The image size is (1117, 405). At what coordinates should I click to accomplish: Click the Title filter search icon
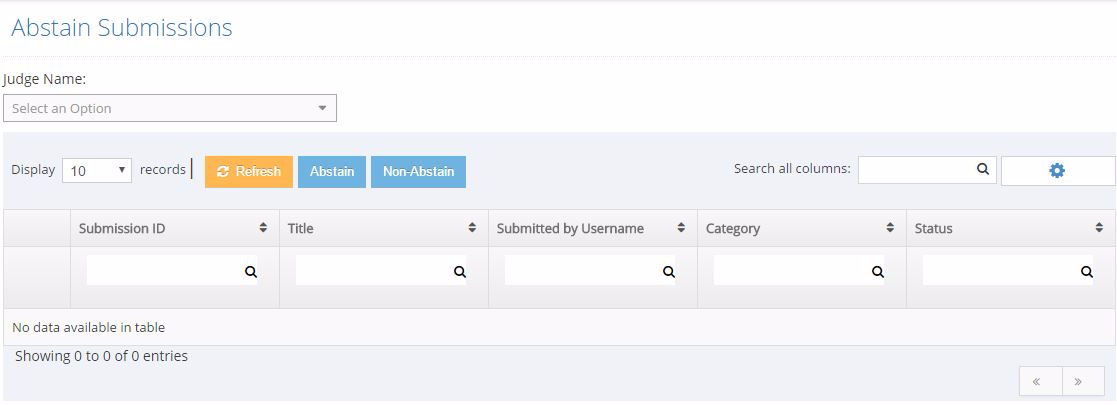(x=459, y=271)
